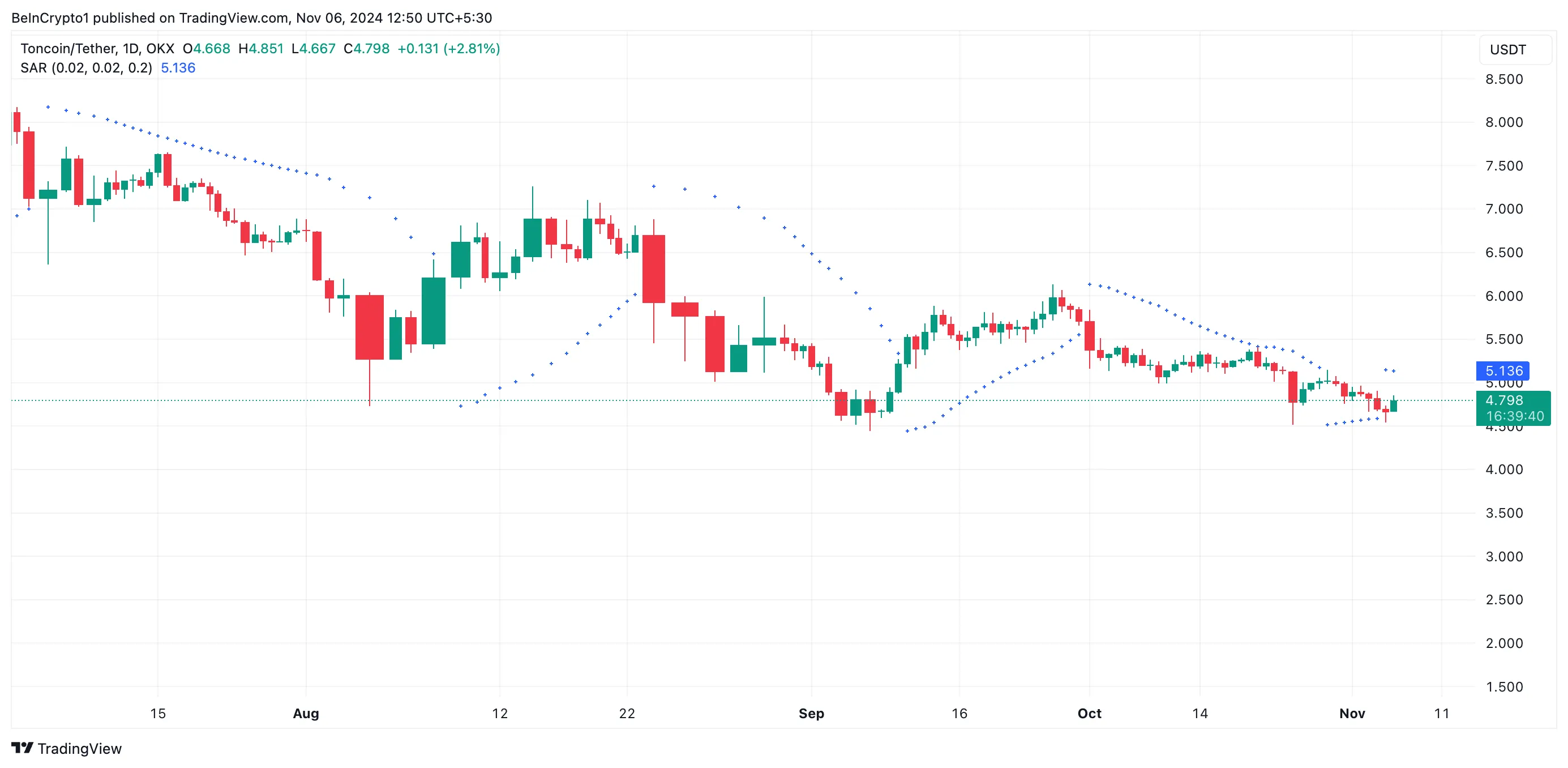Click the OKX exchange name in legend
This screenshot has width=1568, height=768.
pyautogui.click(x=160, y=49)
